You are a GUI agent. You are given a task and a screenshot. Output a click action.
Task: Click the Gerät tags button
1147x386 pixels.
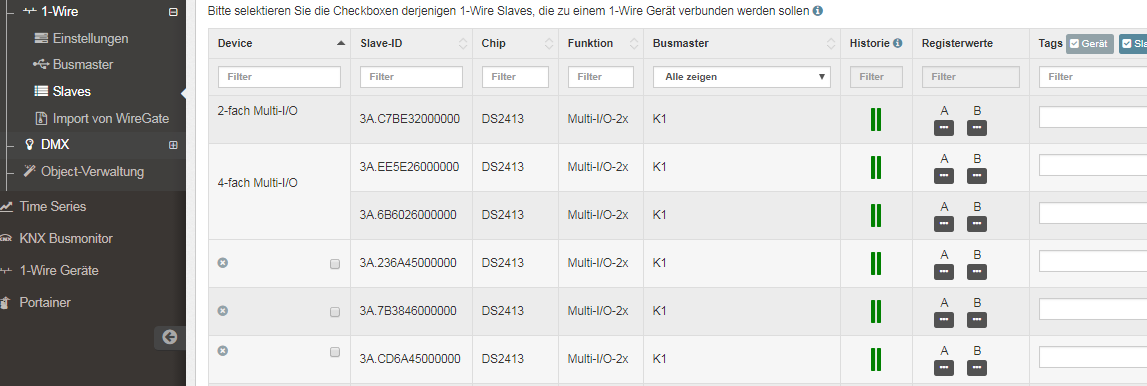1090,44
